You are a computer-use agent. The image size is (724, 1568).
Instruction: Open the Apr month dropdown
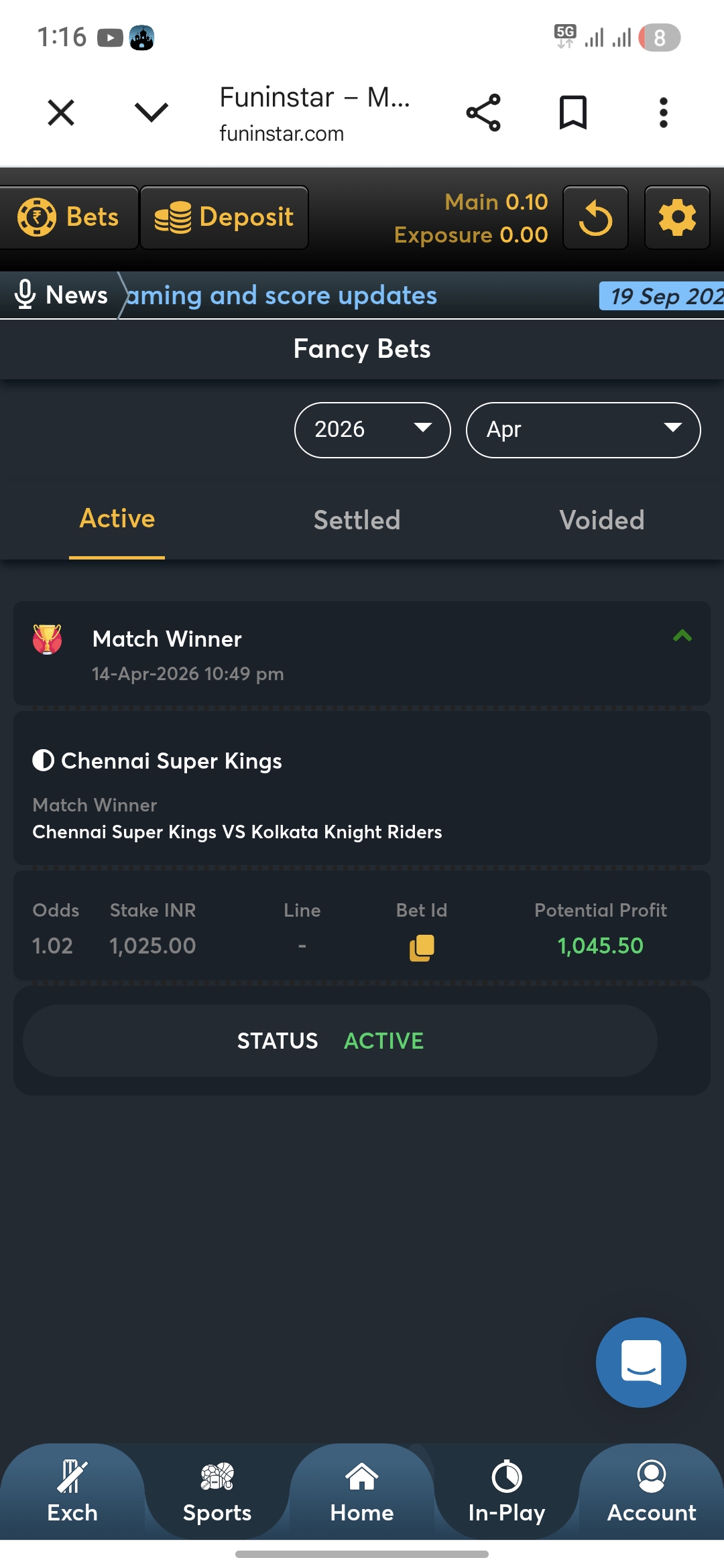click(583, 430)
